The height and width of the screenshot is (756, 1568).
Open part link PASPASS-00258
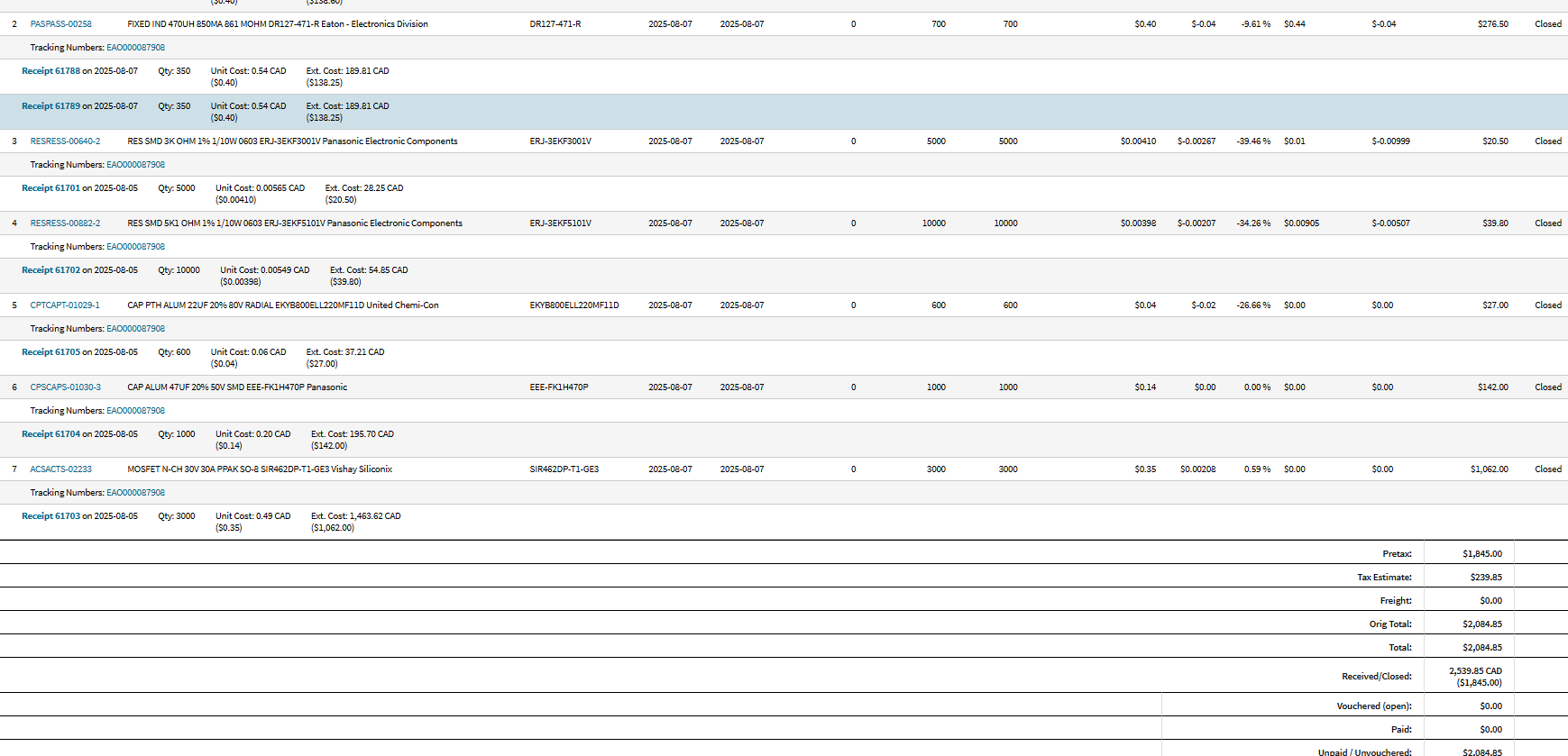click(60, 24)
